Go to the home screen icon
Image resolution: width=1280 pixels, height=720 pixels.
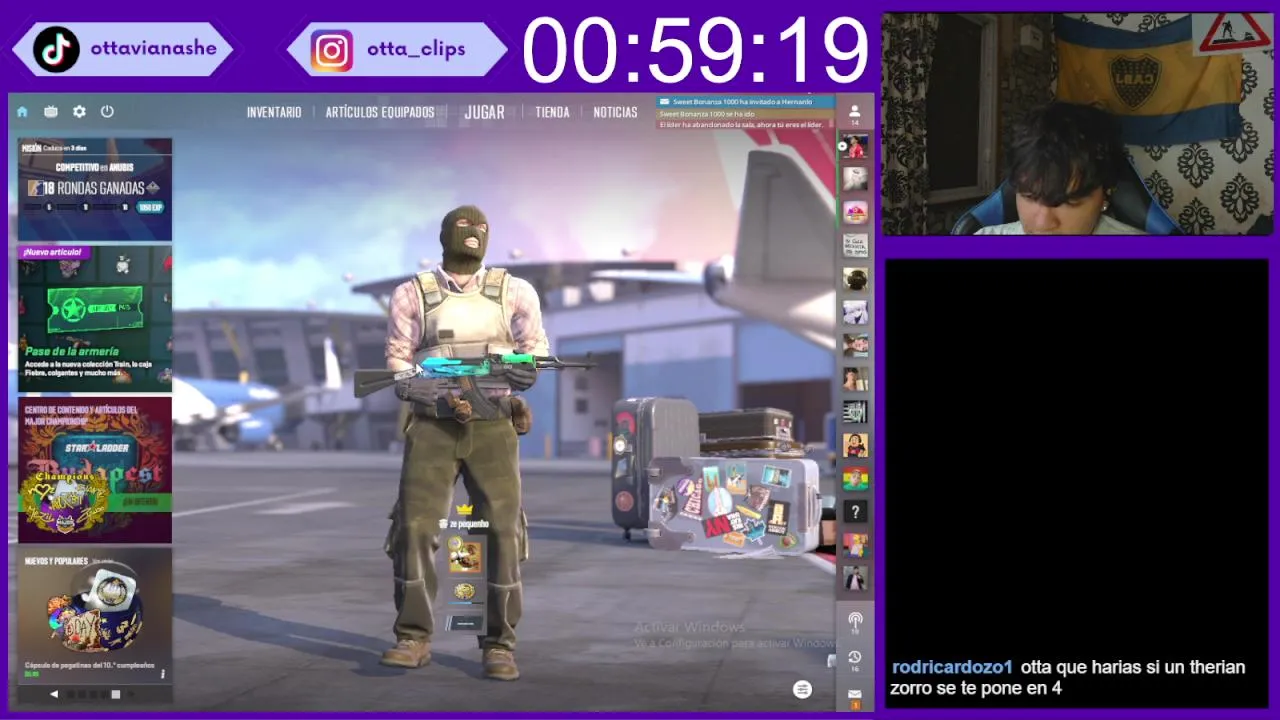(22, 112)
